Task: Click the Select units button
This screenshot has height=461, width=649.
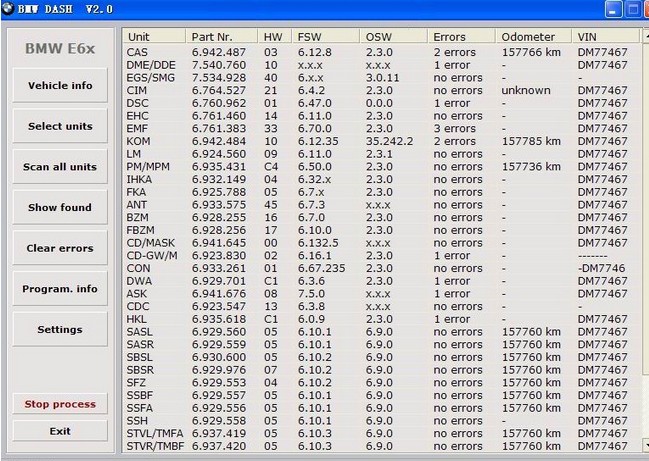Action: coord(60,126)
